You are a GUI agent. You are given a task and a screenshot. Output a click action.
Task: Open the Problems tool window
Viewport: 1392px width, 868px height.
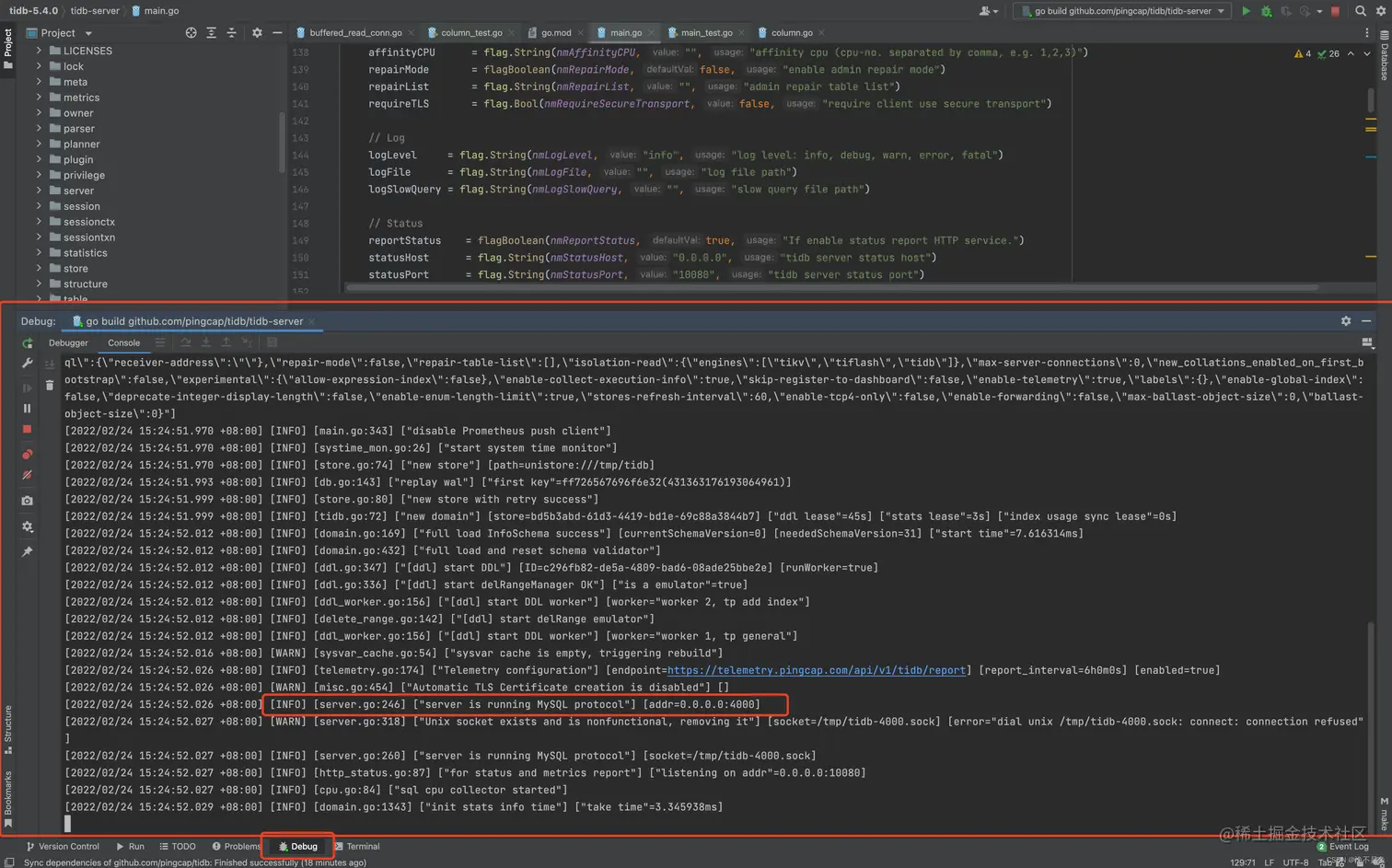[x=236, y=846]
